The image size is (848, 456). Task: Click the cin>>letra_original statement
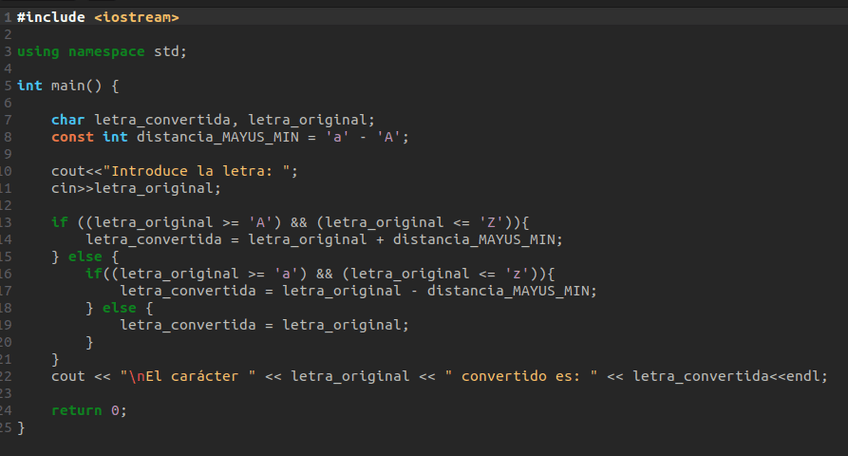coord(136,188)
